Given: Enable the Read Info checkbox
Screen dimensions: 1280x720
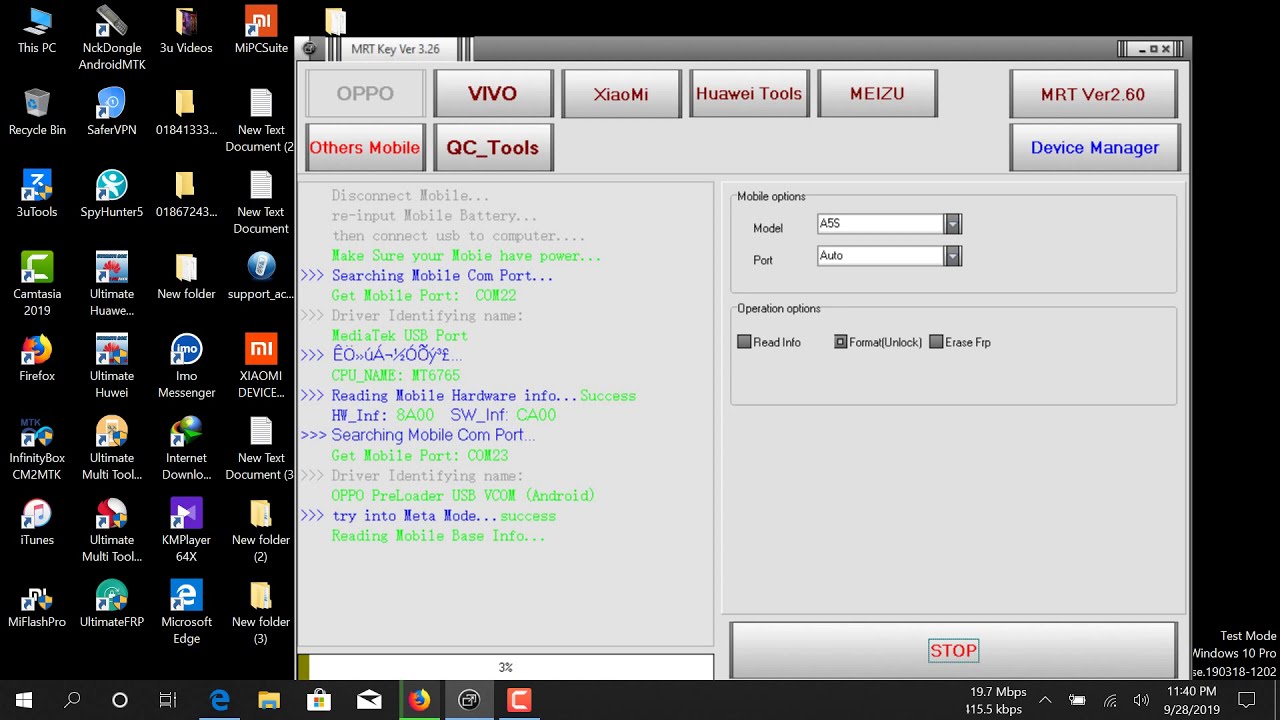Looking at the screenshot, I should [x=744, y=342].
